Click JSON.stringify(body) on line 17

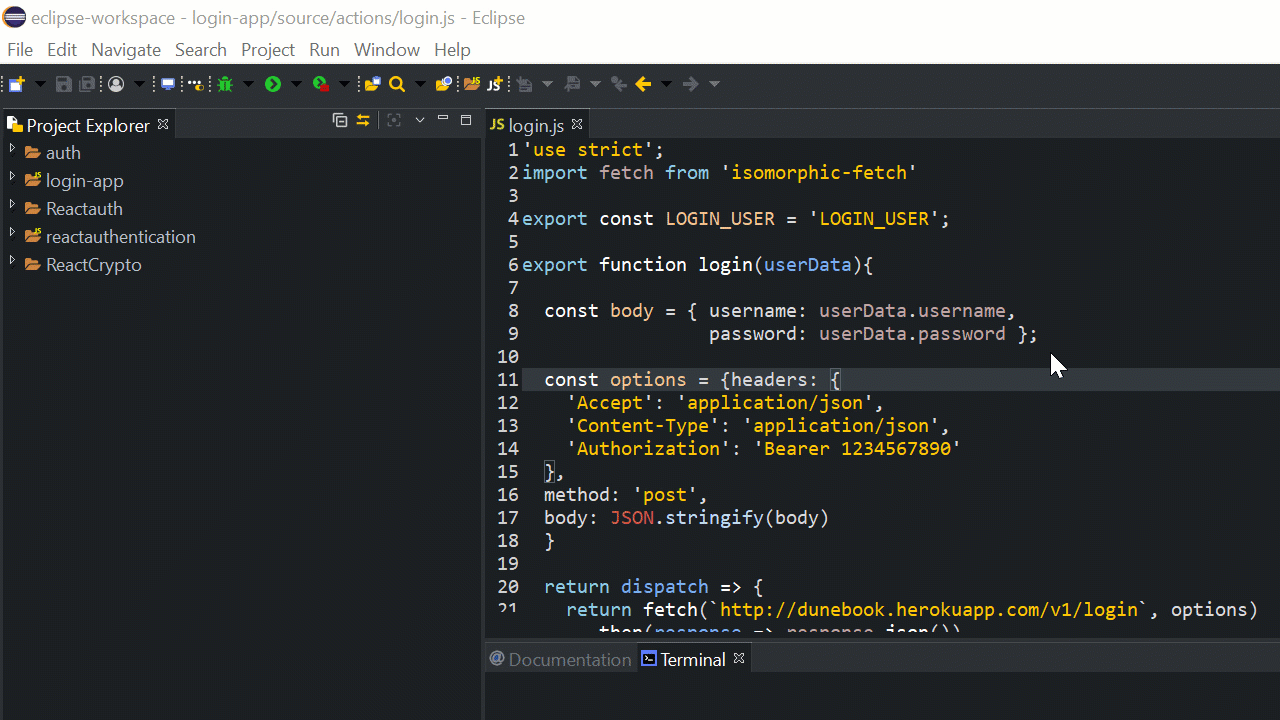coord(720,518)
